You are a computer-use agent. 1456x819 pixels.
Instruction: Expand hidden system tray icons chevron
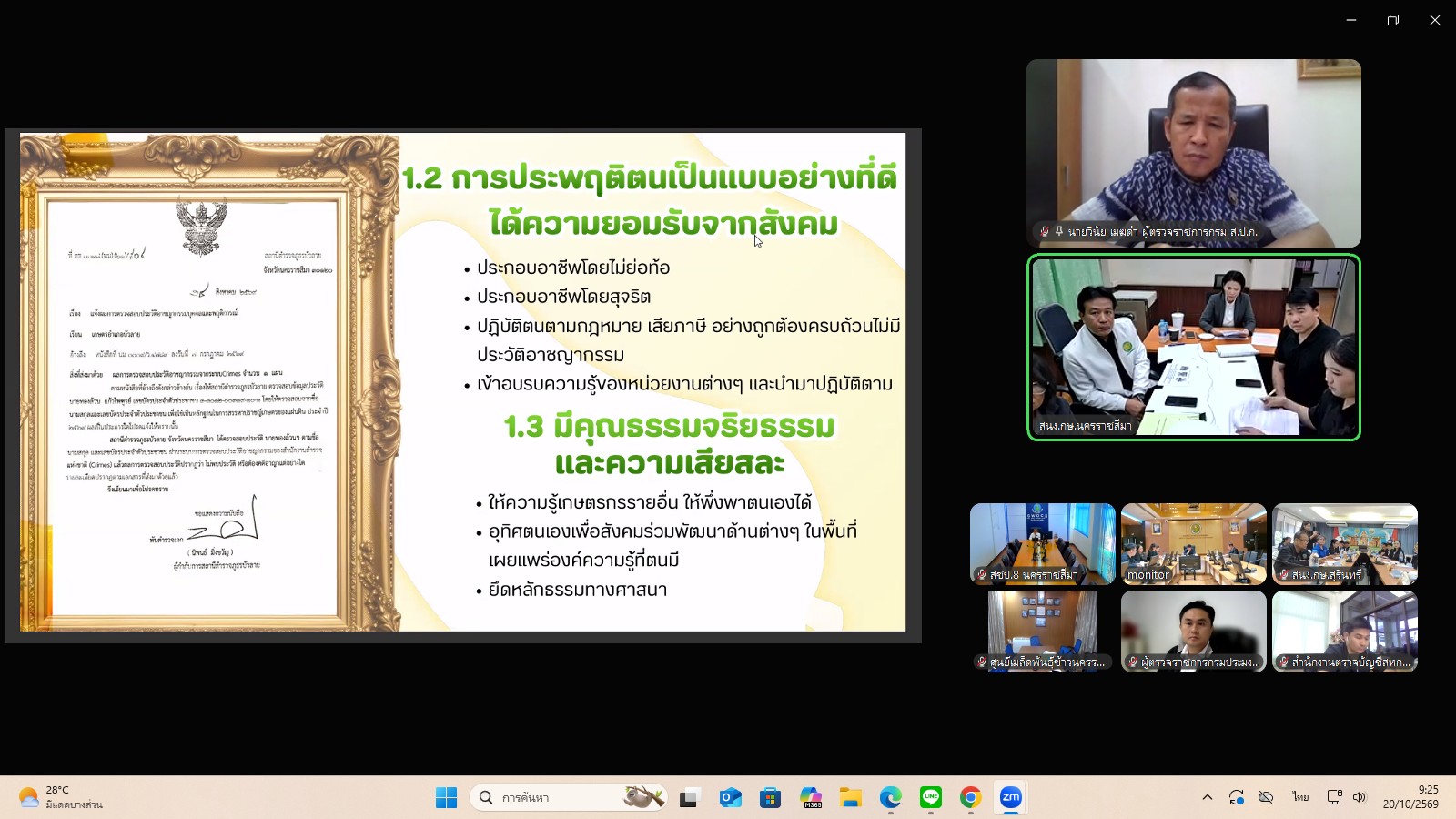(x=1208, y=798)
